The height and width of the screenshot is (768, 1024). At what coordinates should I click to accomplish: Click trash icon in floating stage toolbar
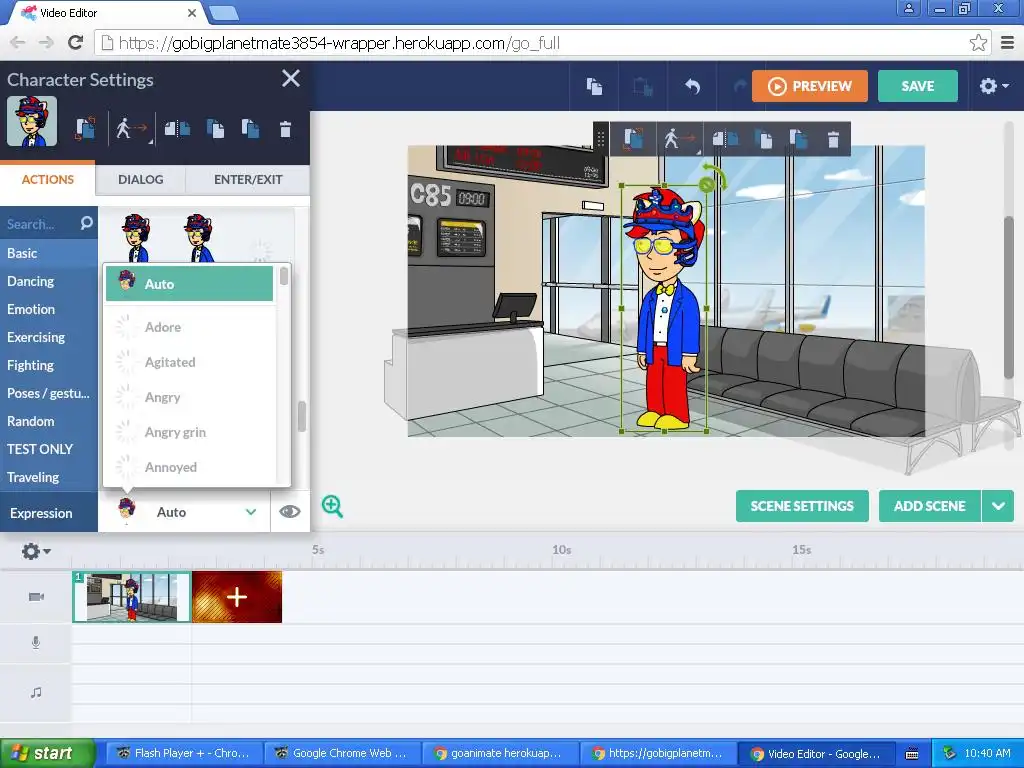pyautogui.click(x=833, y=139)
